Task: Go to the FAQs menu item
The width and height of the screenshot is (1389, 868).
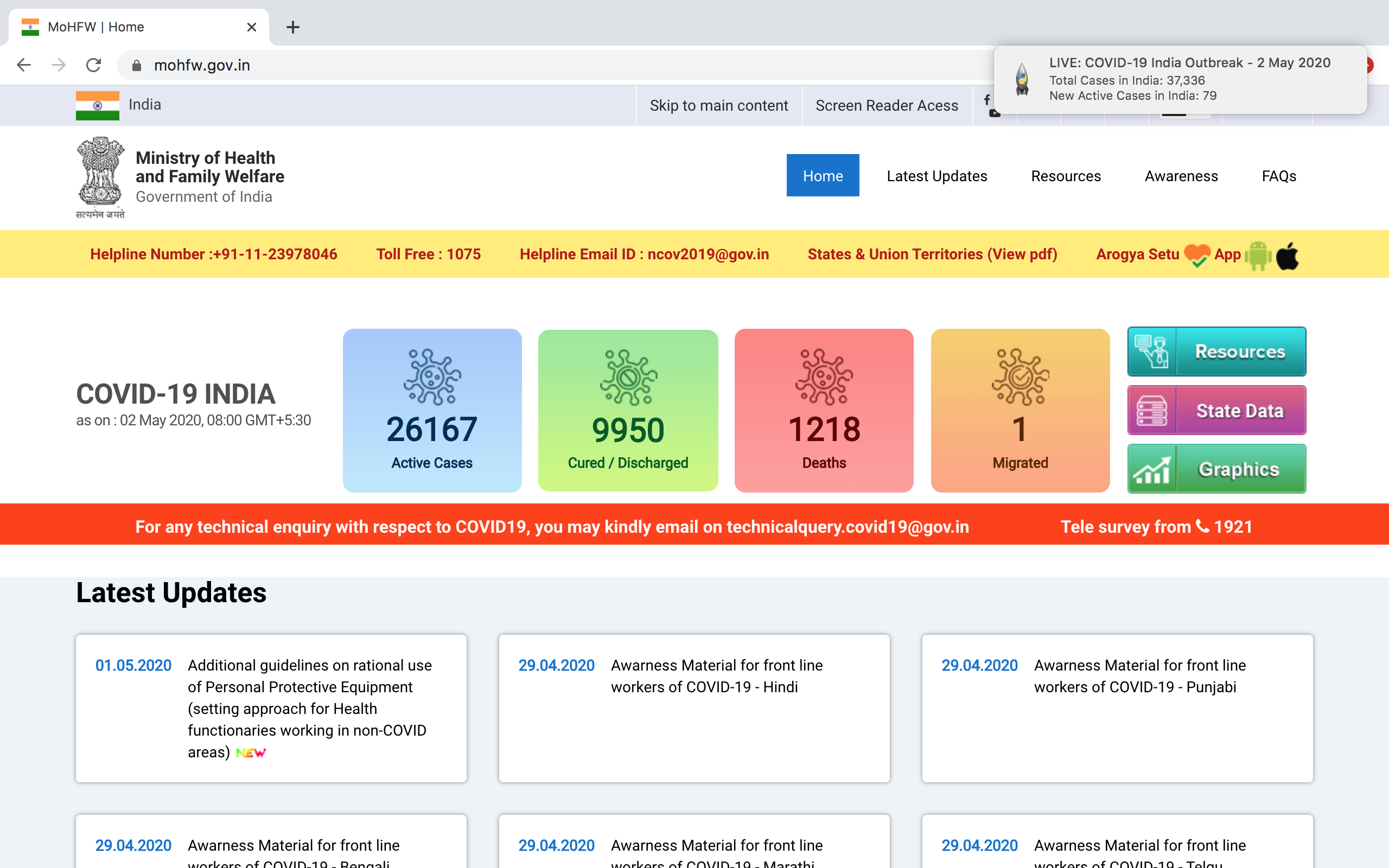Action: [1278, 176]
